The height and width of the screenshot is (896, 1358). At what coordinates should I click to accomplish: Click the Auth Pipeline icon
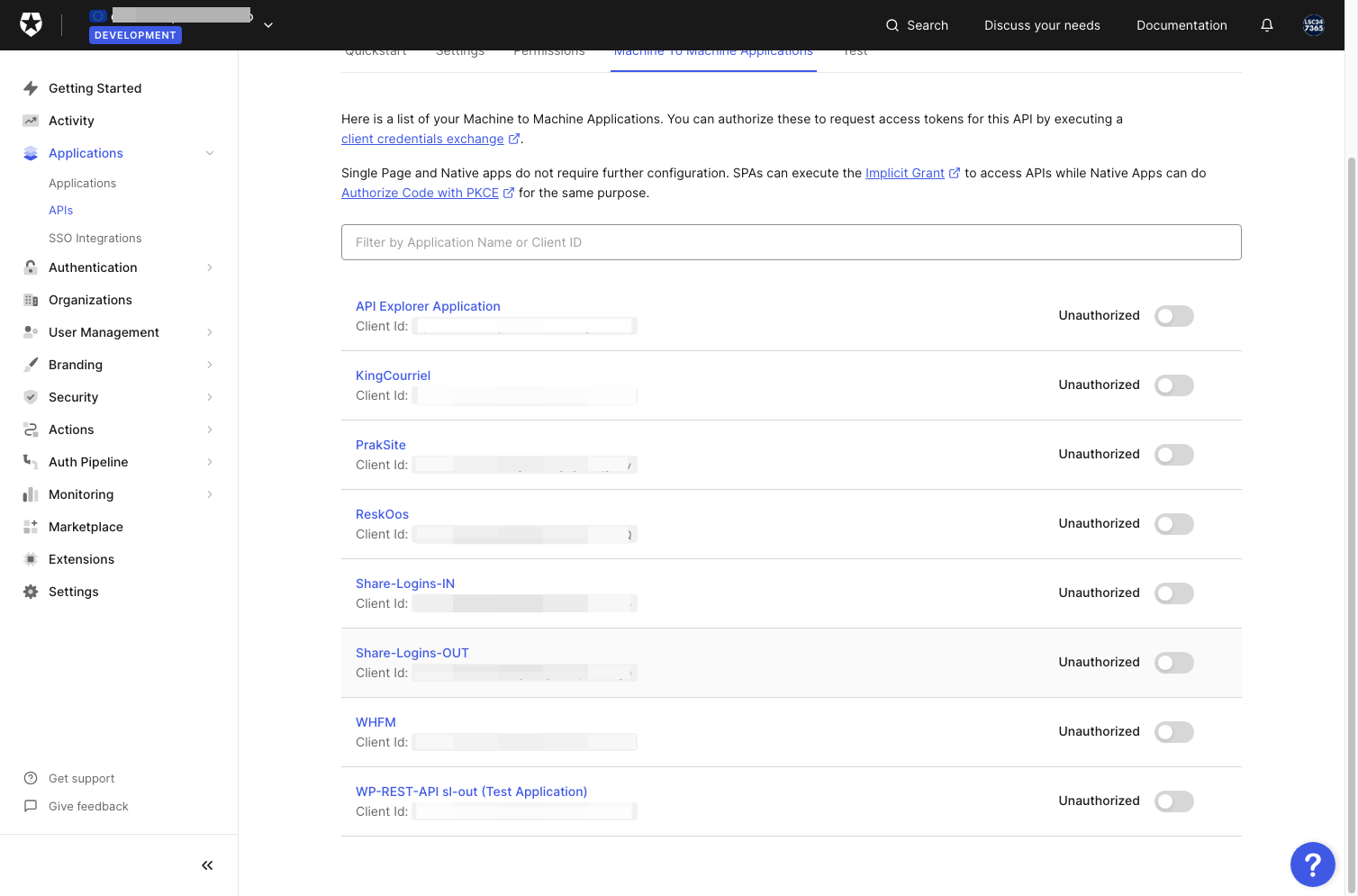tap(31, 462)
